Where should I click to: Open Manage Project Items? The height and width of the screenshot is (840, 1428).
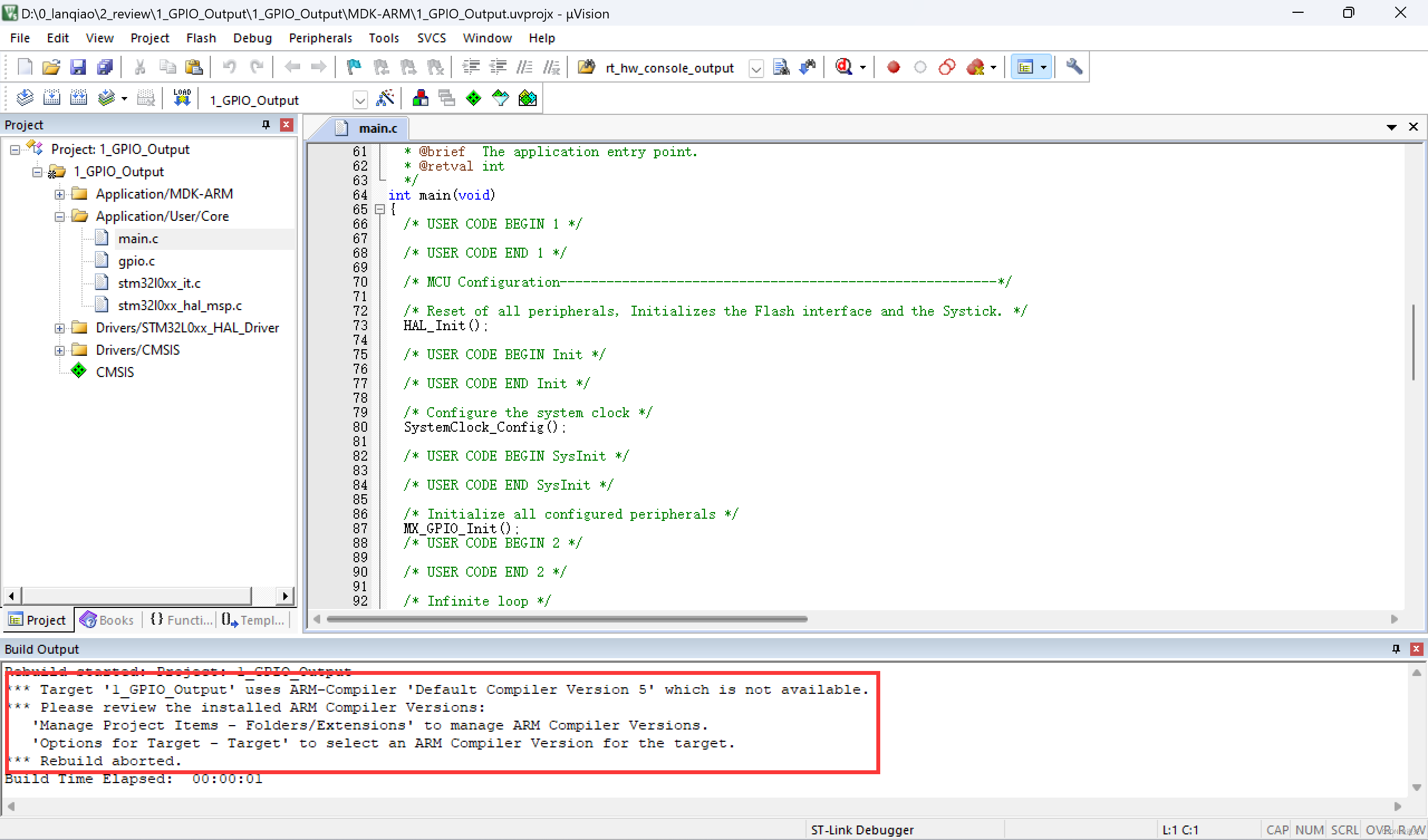[420, 99]
